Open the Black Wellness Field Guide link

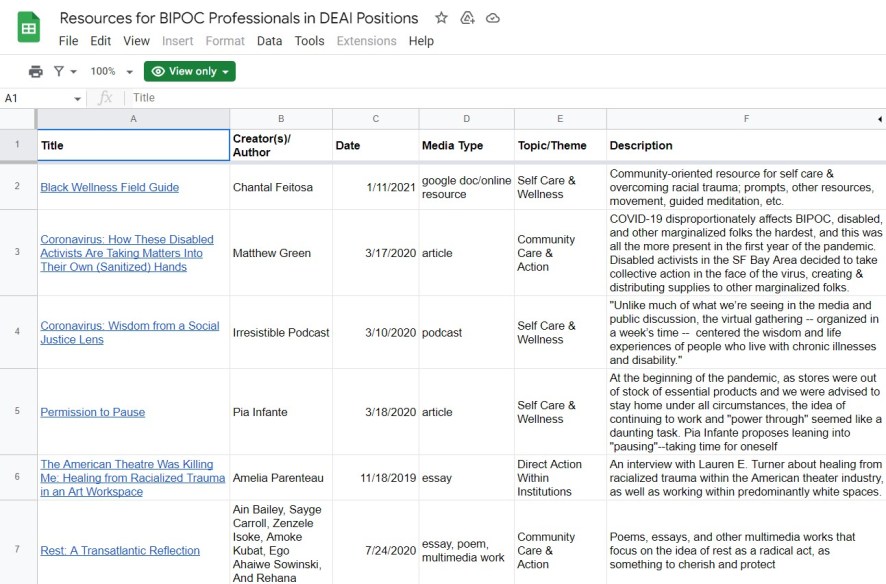pyautogui.click(x=110, y=188)
